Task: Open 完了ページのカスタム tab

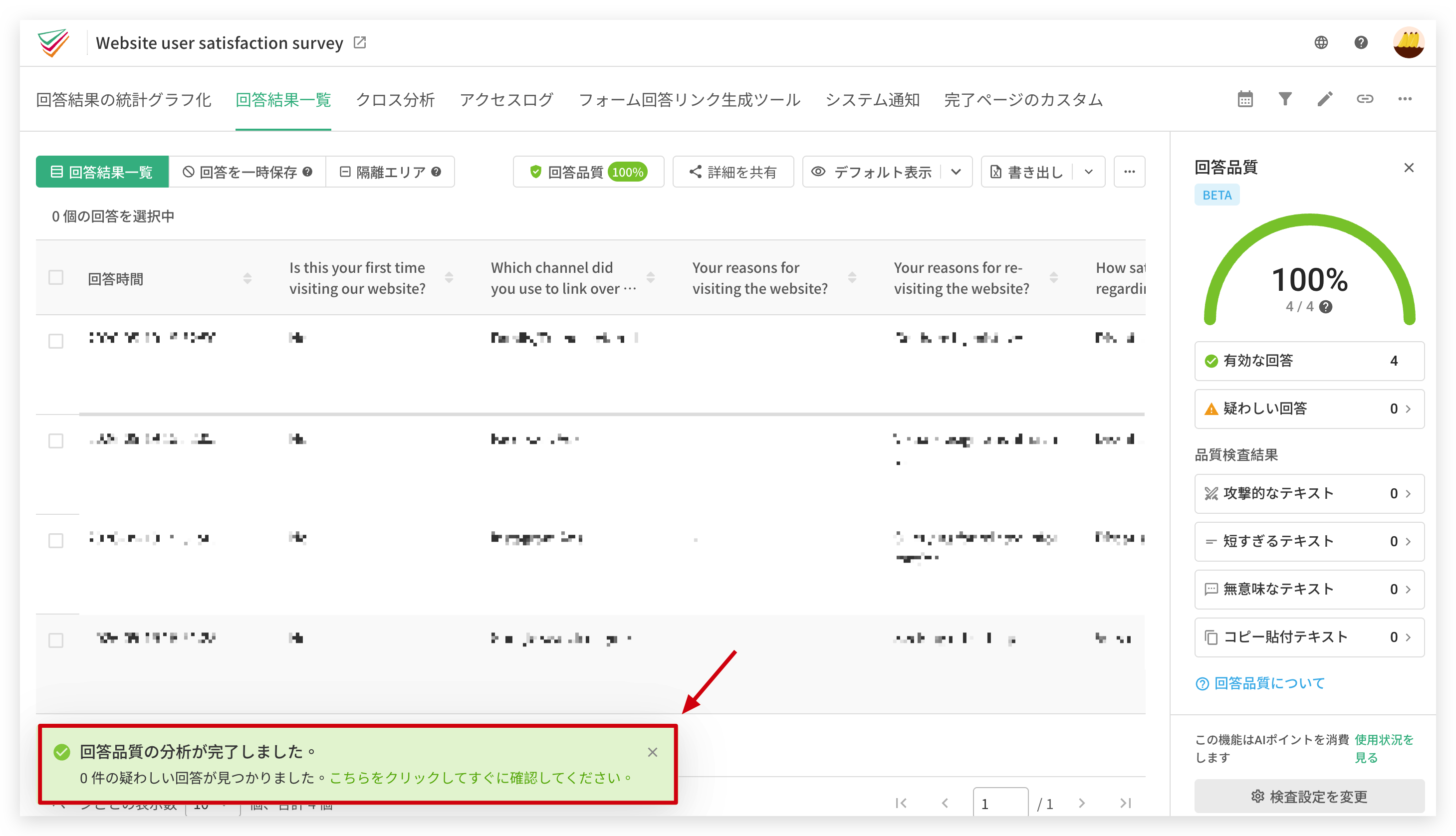Action: [x=1023, y=100]
